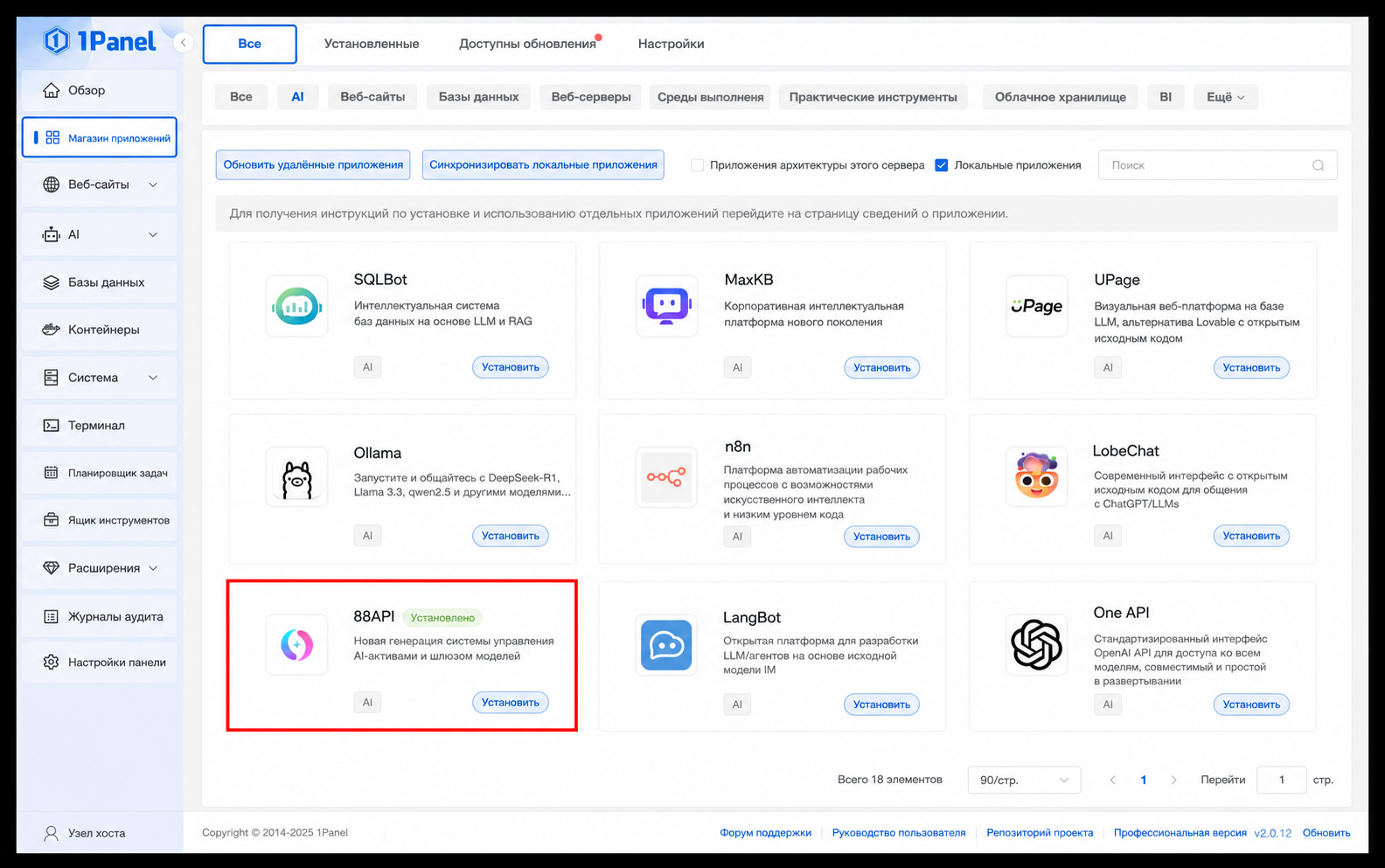Image resolution: width=1385 pixels, height=868 pixels.
Task: Click Синхронизировать локальные приложения button
Action: [x=543, y=164]
